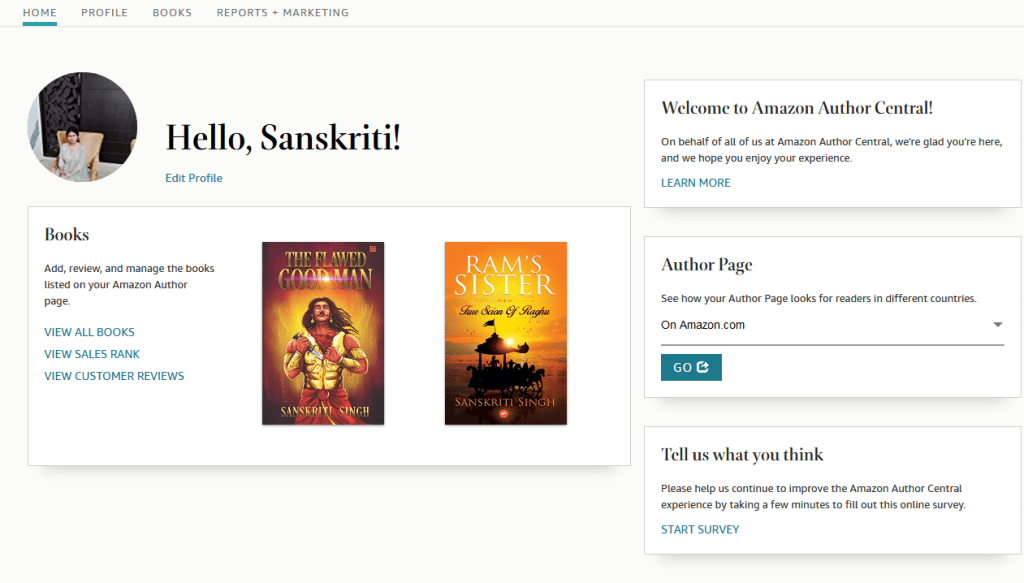Click the author profile photo
Image resolution: width=1024 pixels, height=583 pixels.
tap(82, 127)
